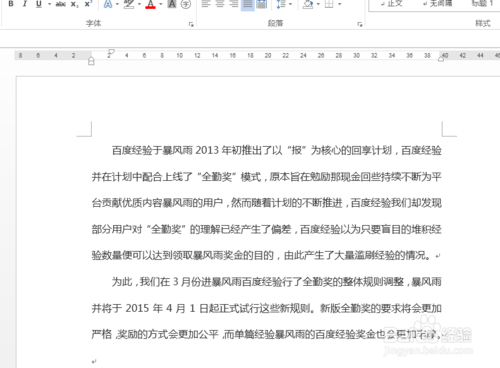Toggle justified alignment

248,5
